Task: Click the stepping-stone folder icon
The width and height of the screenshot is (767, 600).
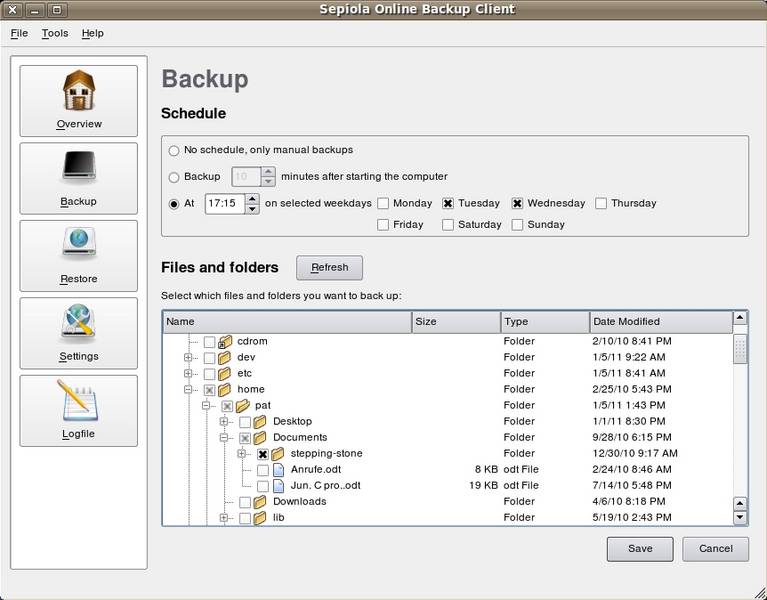Action: point(278,454)
